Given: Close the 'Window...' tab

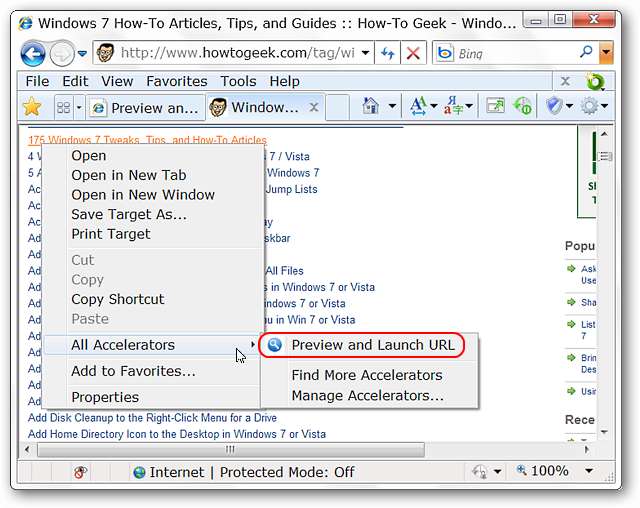Looking at the screenshot, I should pyautogui.click(x=313, y=107).
